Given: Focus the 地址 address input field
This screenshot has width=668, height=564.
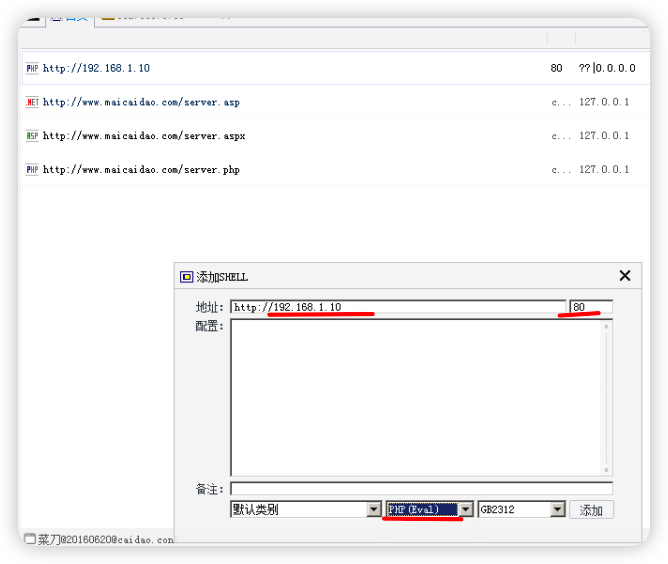Looking at the screenshot, I should click(x=398, y=307).
